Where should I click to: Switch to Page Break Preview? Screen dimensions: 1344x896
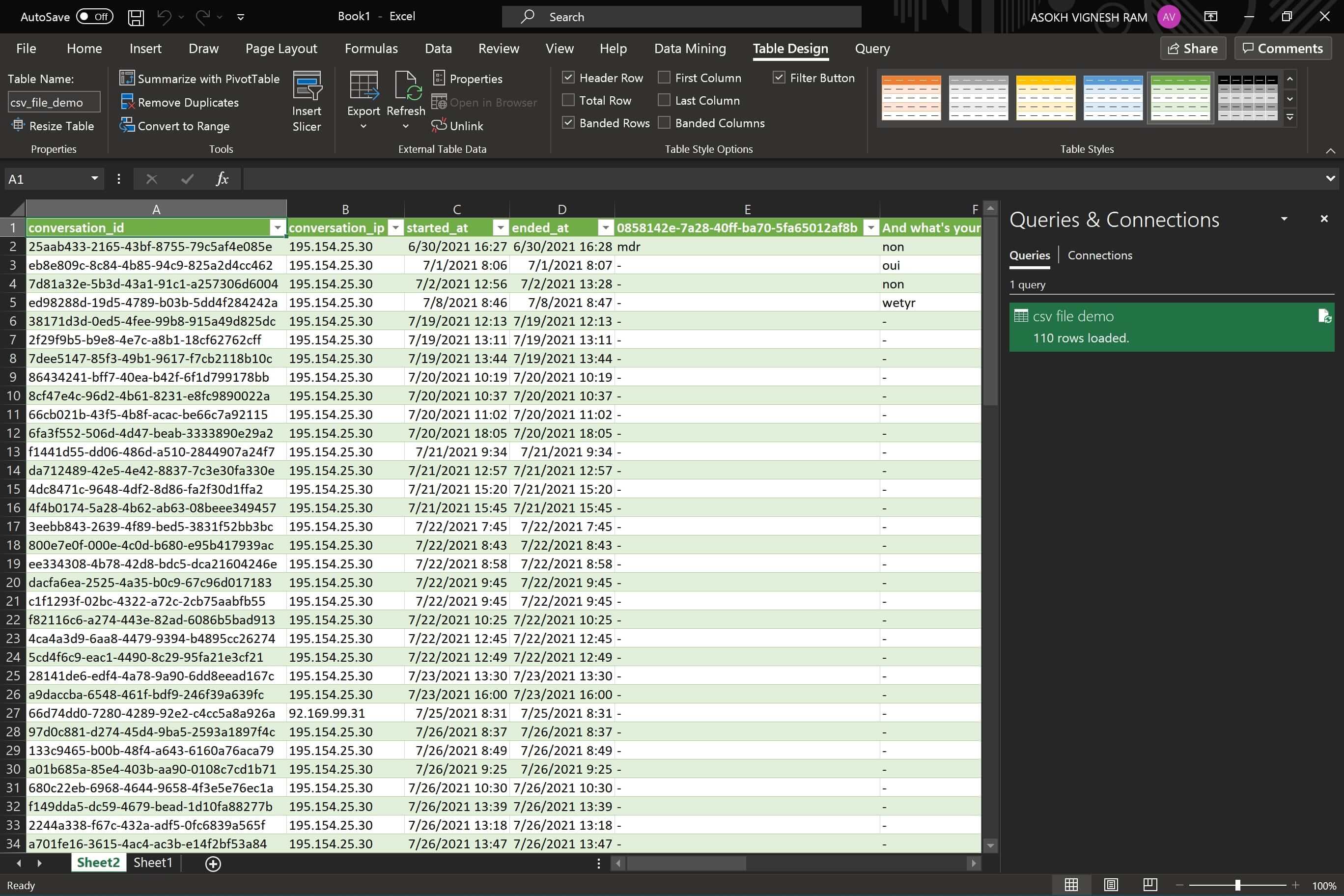(1149, 885)
